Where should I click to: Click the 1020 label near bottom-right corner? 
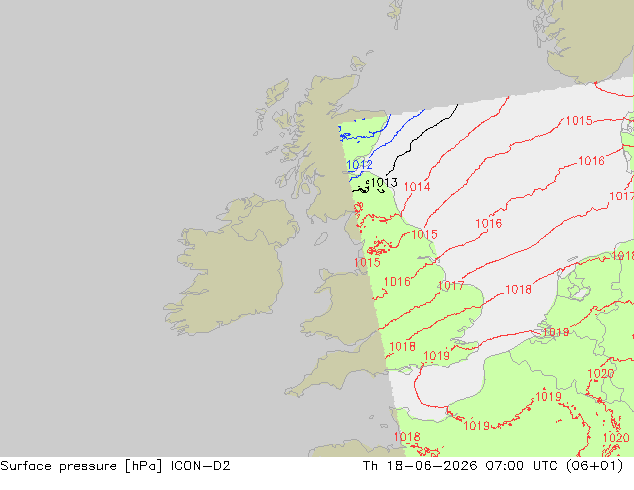tap(616, 438)
